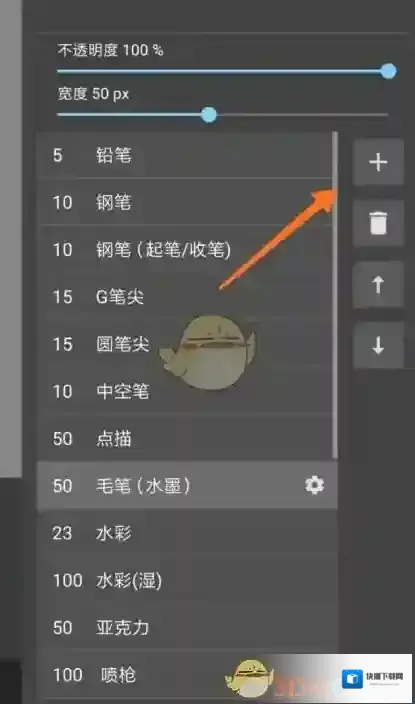
Task: Move brush up with up arrow
Action: coord(378,285)
